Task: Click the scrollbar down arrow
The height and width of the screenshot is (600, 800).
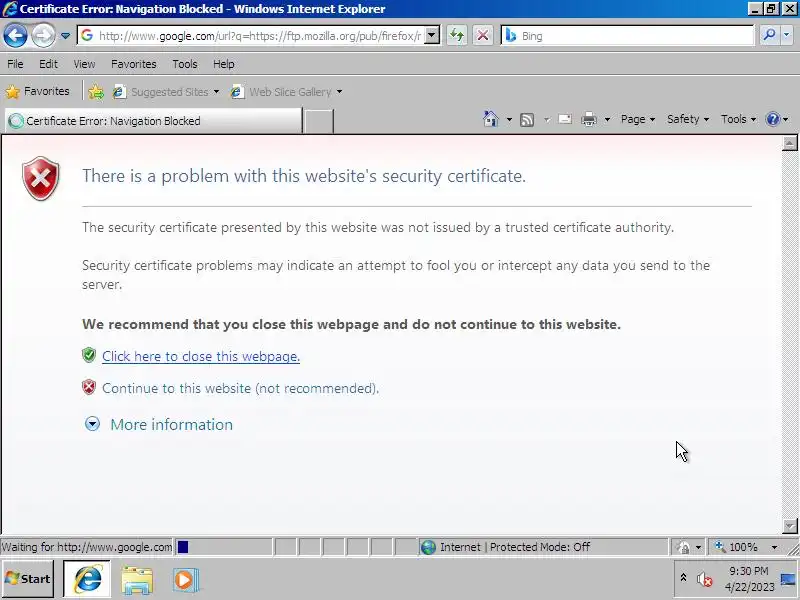Action: pos(789,526)
